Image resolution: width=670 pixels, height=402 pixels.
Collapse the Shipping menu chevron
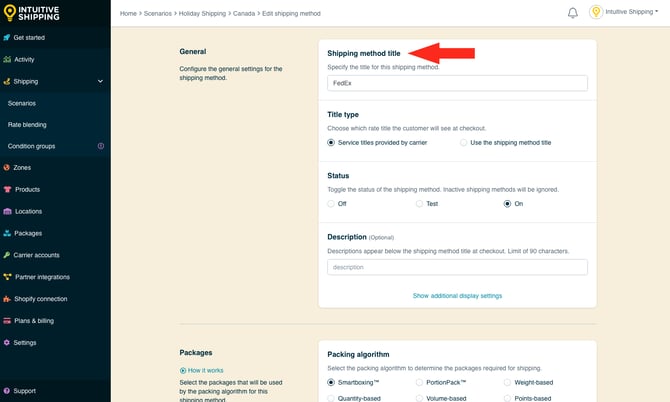100,81
